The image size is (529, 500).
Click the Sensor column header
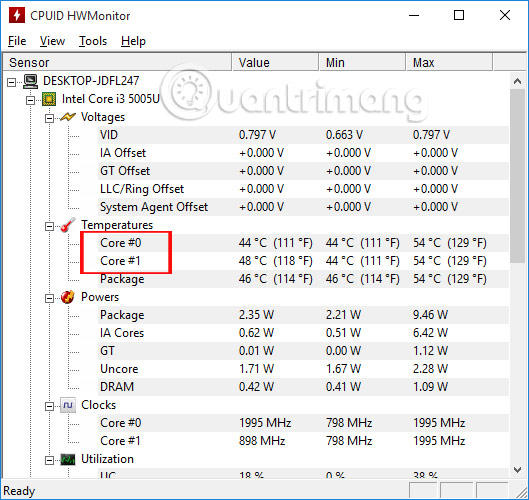click(x=117, y=62)
